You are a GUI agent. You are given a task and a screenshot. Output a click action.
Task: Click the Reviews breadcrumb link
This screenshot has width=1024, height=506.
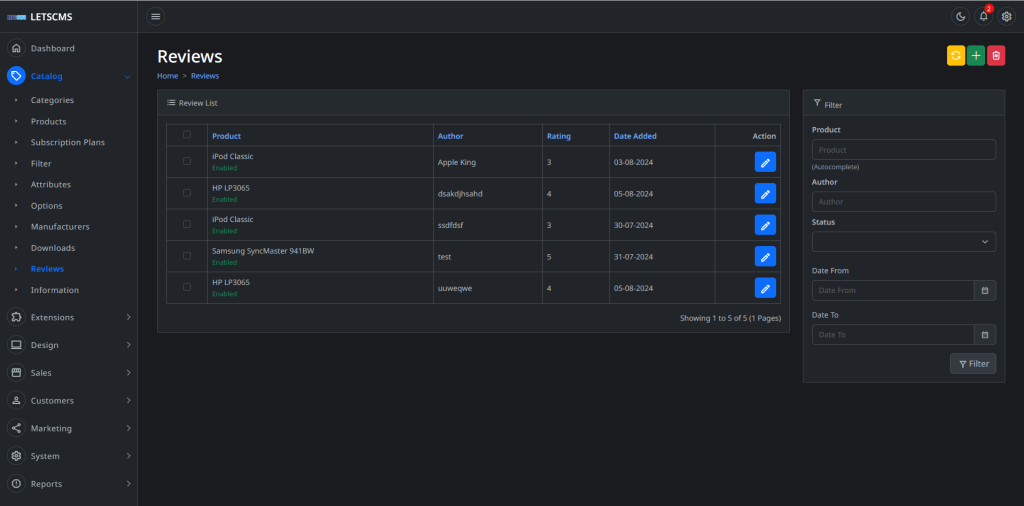click(205, 76)
